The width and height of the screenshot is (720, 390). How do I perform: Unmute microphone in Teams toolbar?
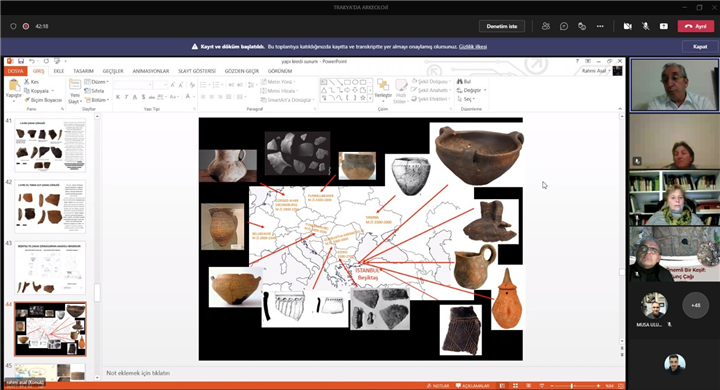coord(646,26)
